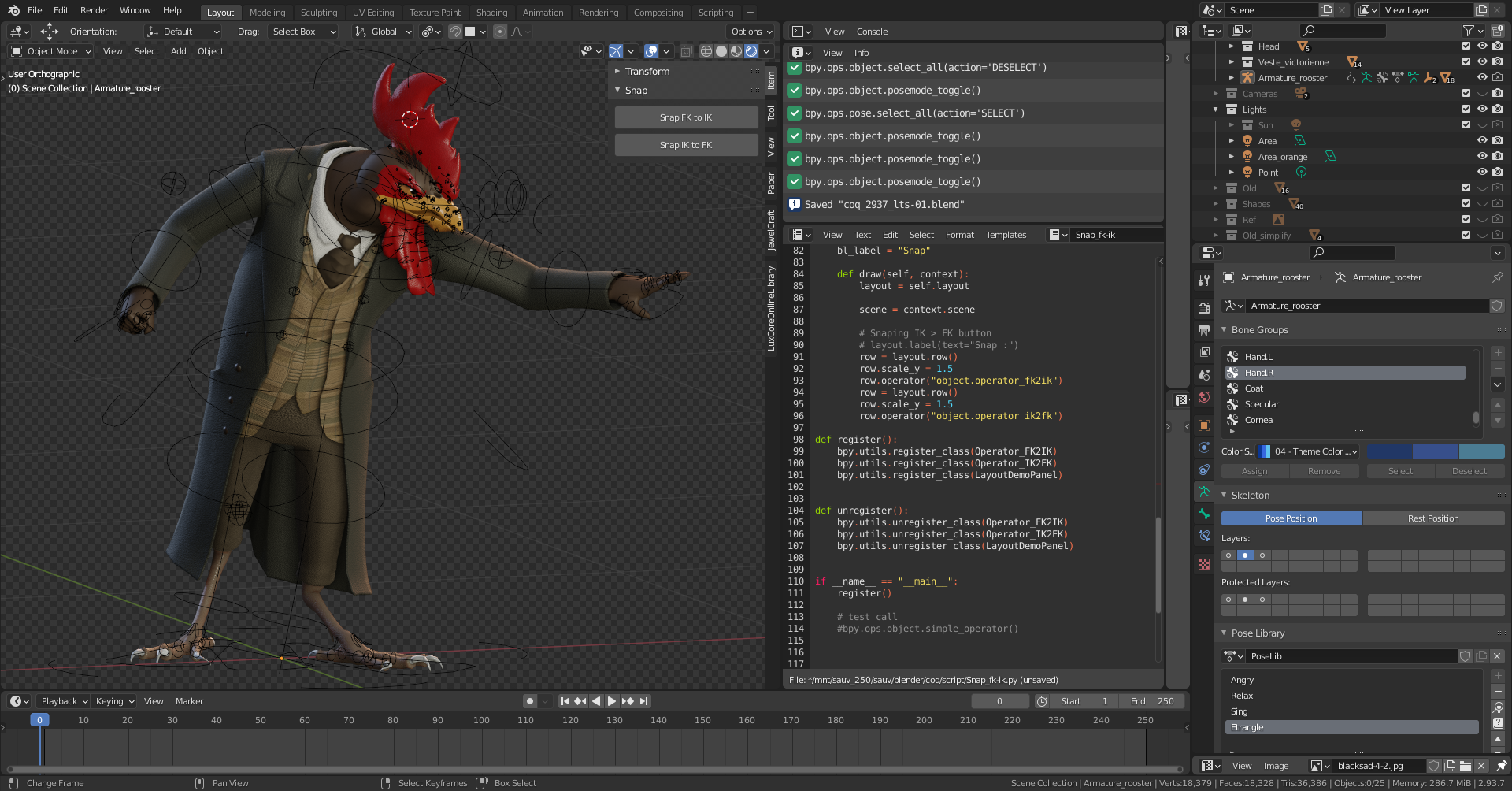Collapse the Pose Library panel
This screenshot has width=1512, height=791.
[x=1225, y=633]
